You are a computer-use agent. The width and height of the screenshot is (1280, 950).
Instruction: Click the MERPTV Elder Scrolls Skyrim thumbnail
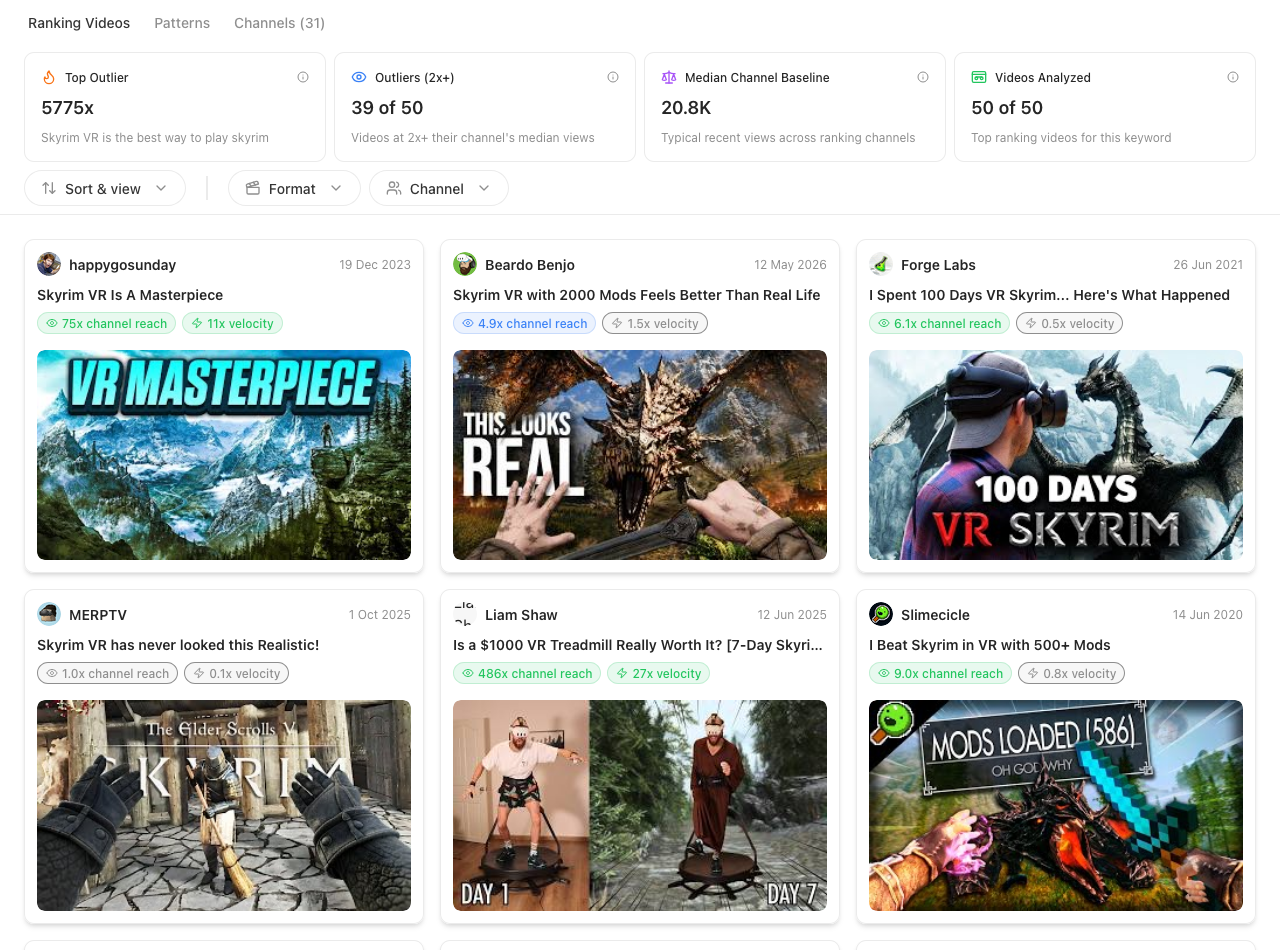click(224, 805)
